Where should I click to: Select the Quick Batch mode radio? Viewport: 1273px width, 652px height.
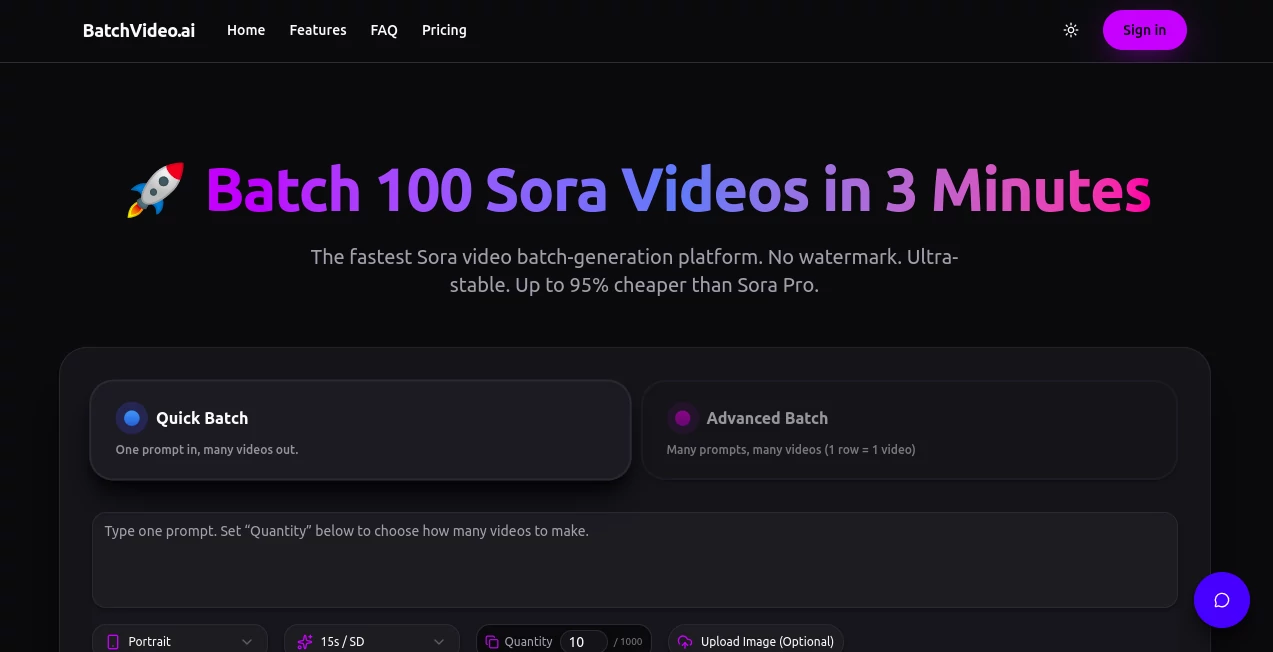131,417
